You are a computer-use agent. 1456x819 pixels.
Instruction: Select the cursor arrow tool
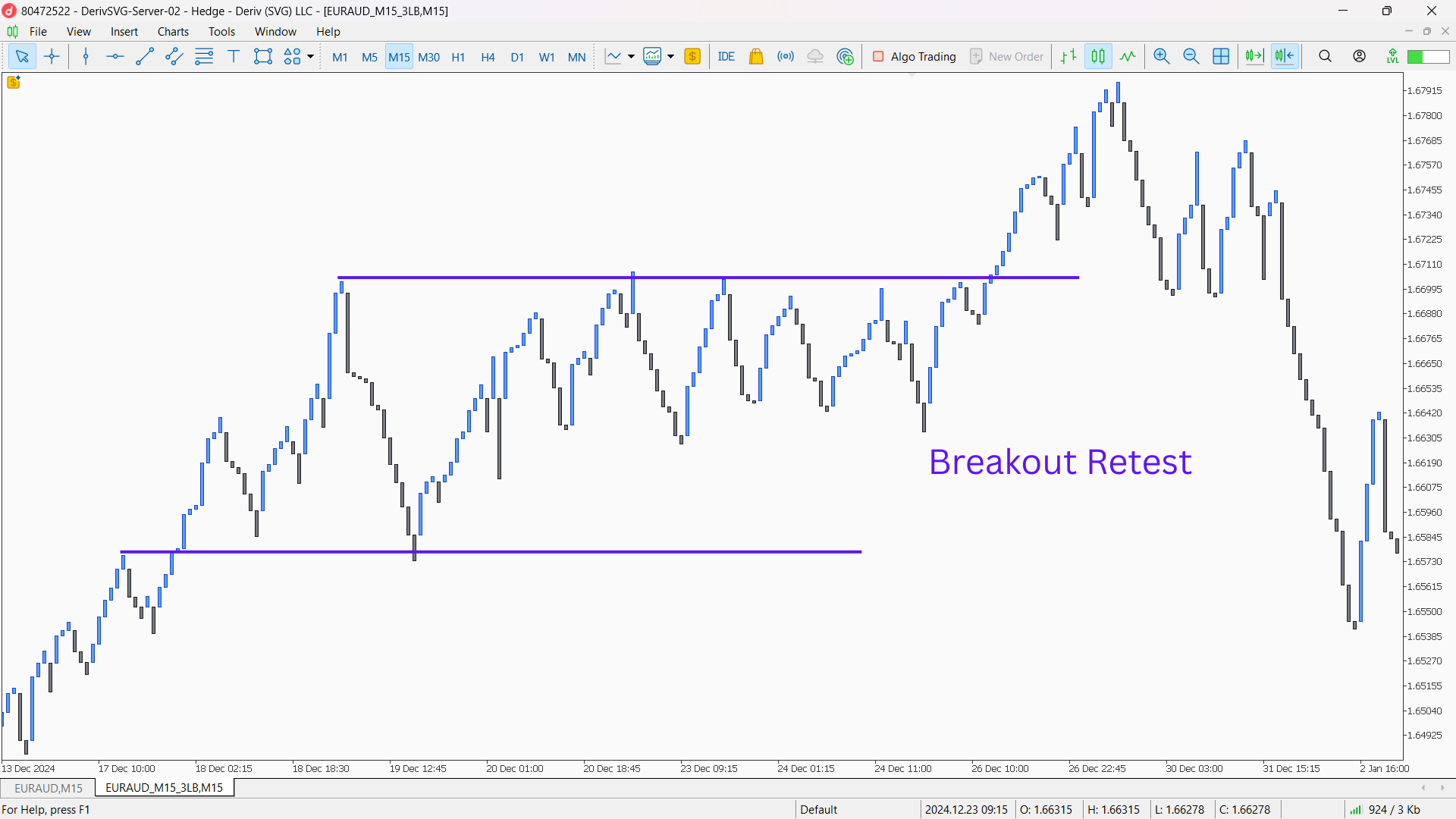22,56
